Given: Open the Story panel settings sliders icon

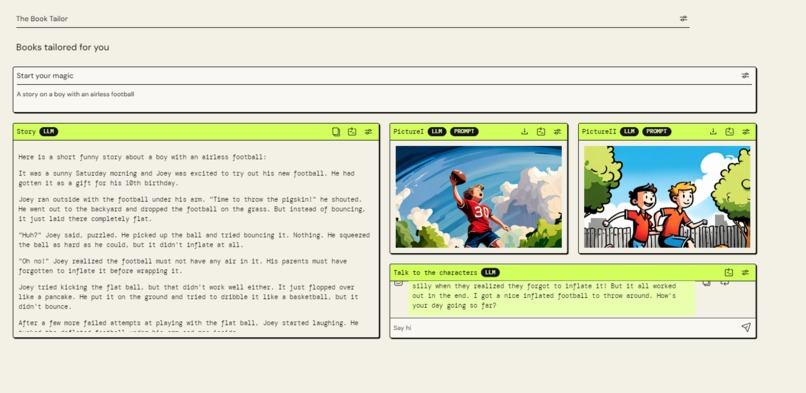Looking at the screenshot, I should [x=368, y=132].
